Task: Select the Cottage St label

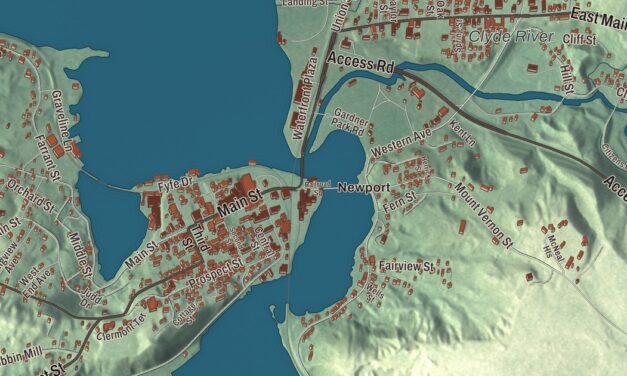Action: pyautogui.click(x=184, y=314)
